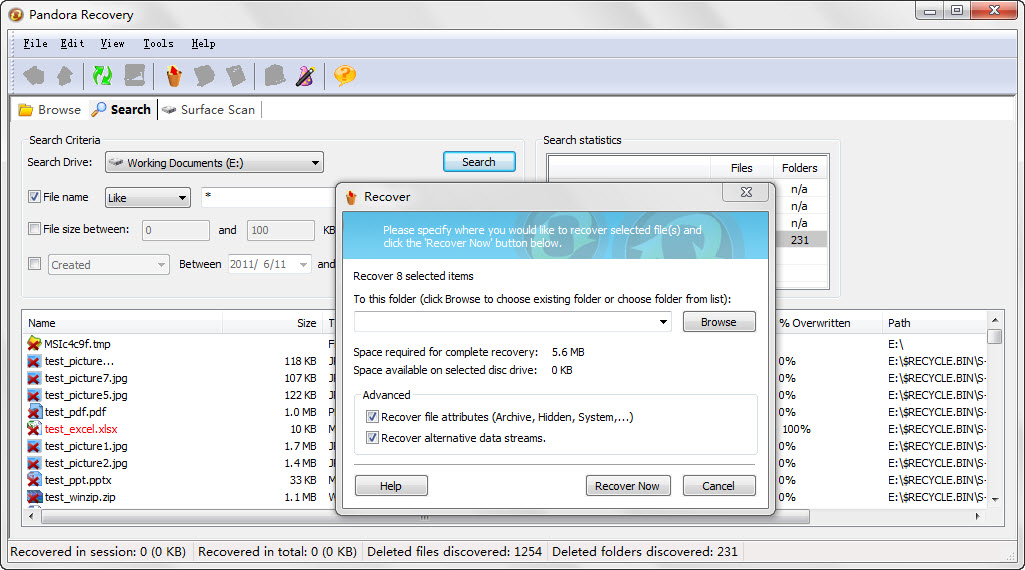This screenshot has height=570, width=1025.
Task: Click the Up one level toolbar icon
Action: [65, 76]
